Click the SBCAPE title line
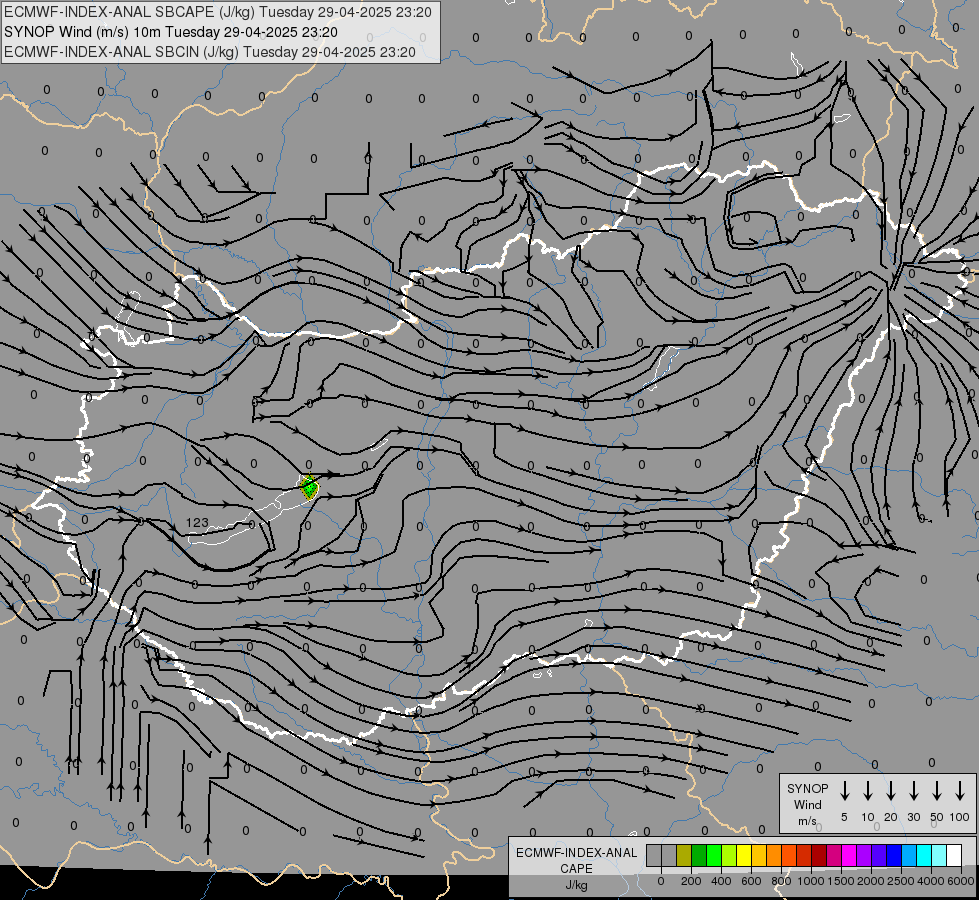The width and height of the screenshot is (979, 900). pyautogui.click(x=218, y=12)
